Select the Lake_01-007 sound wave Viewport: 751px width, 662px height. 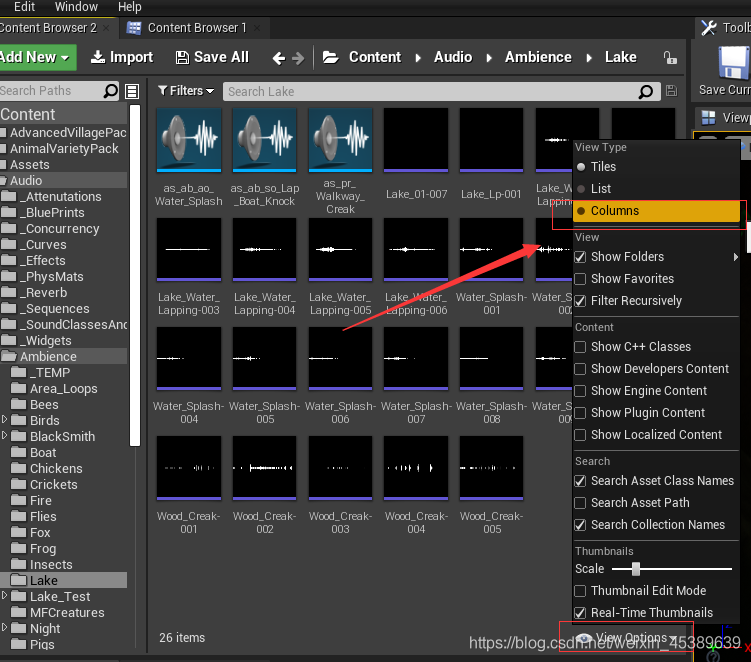pos(416,140)
